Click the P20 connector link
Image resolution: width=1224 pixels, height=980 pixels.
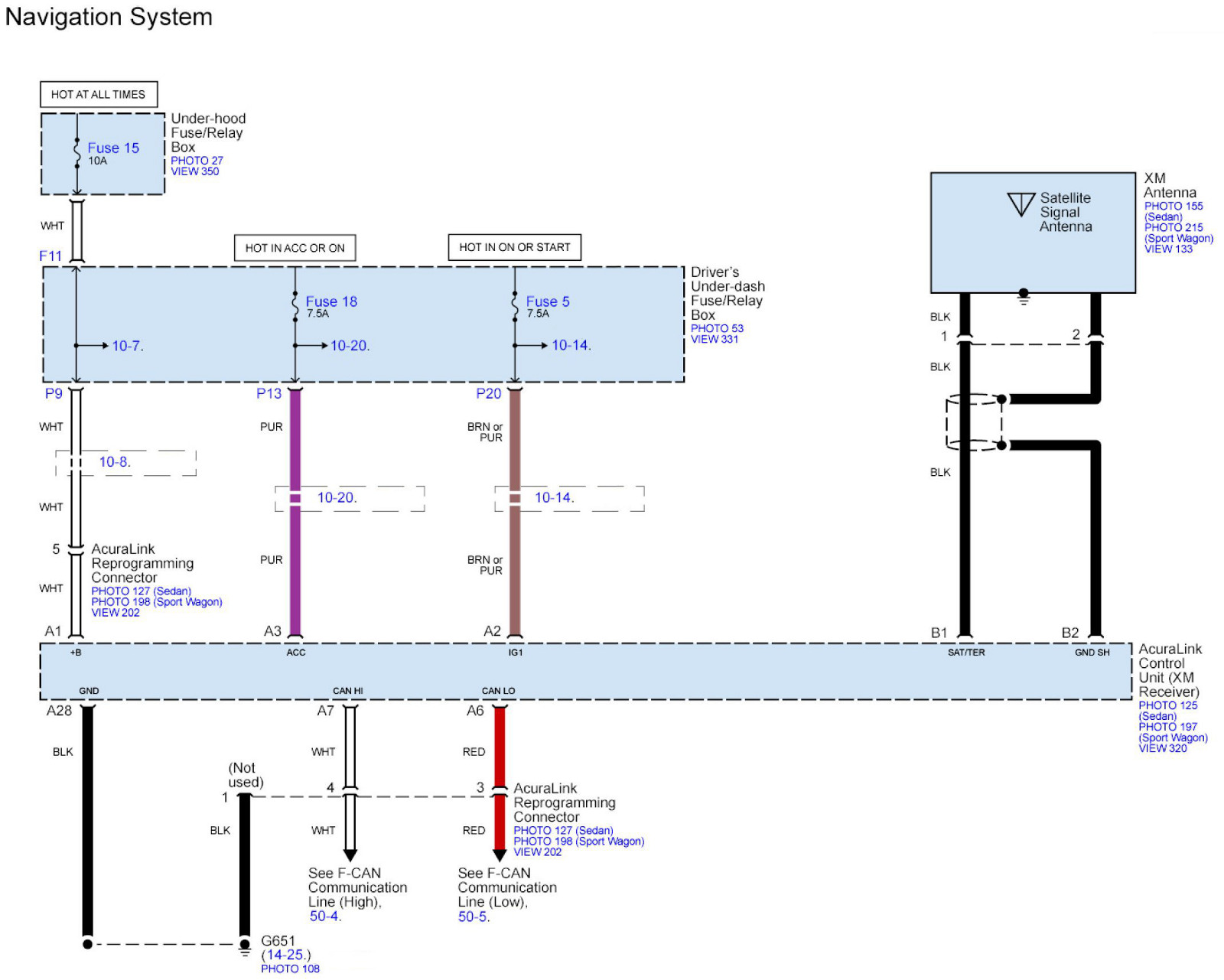488,393
